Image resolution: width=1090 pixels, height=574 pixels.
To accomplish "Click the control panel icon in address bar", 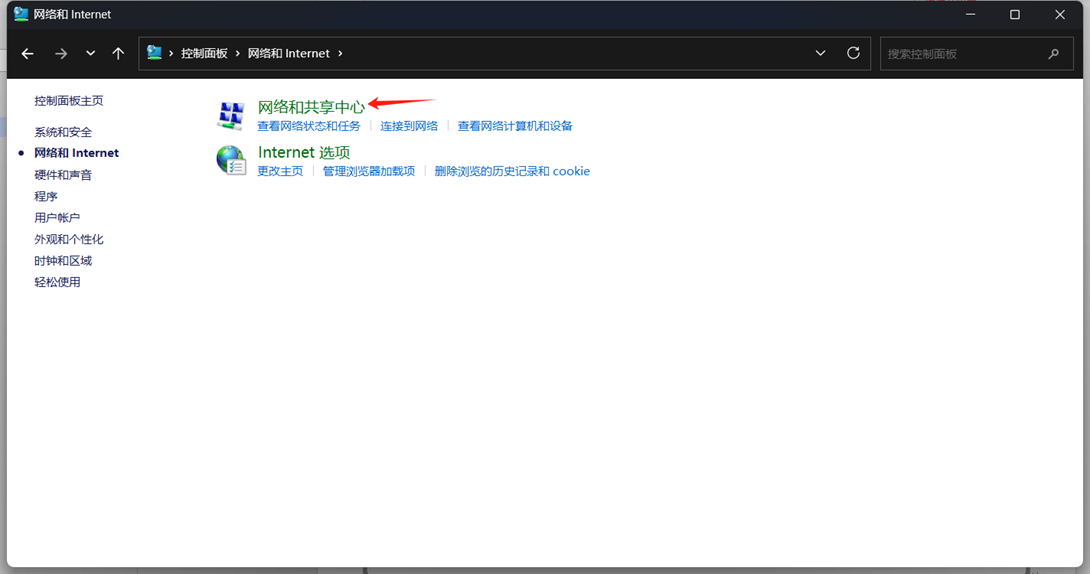I will pyautogui.click(x=155, y=53).
